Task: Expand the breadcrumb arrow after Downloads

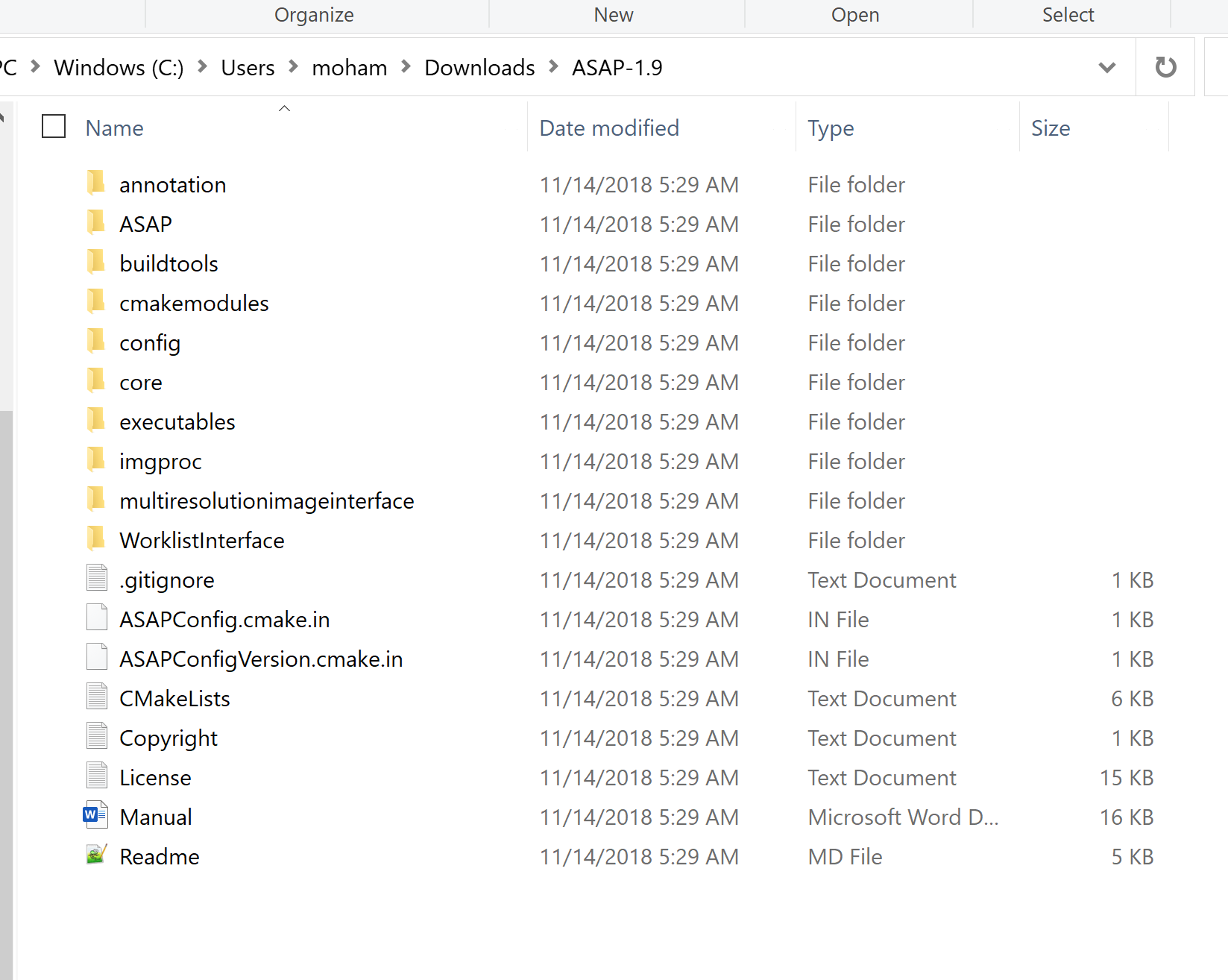Action: coord(553,66)
